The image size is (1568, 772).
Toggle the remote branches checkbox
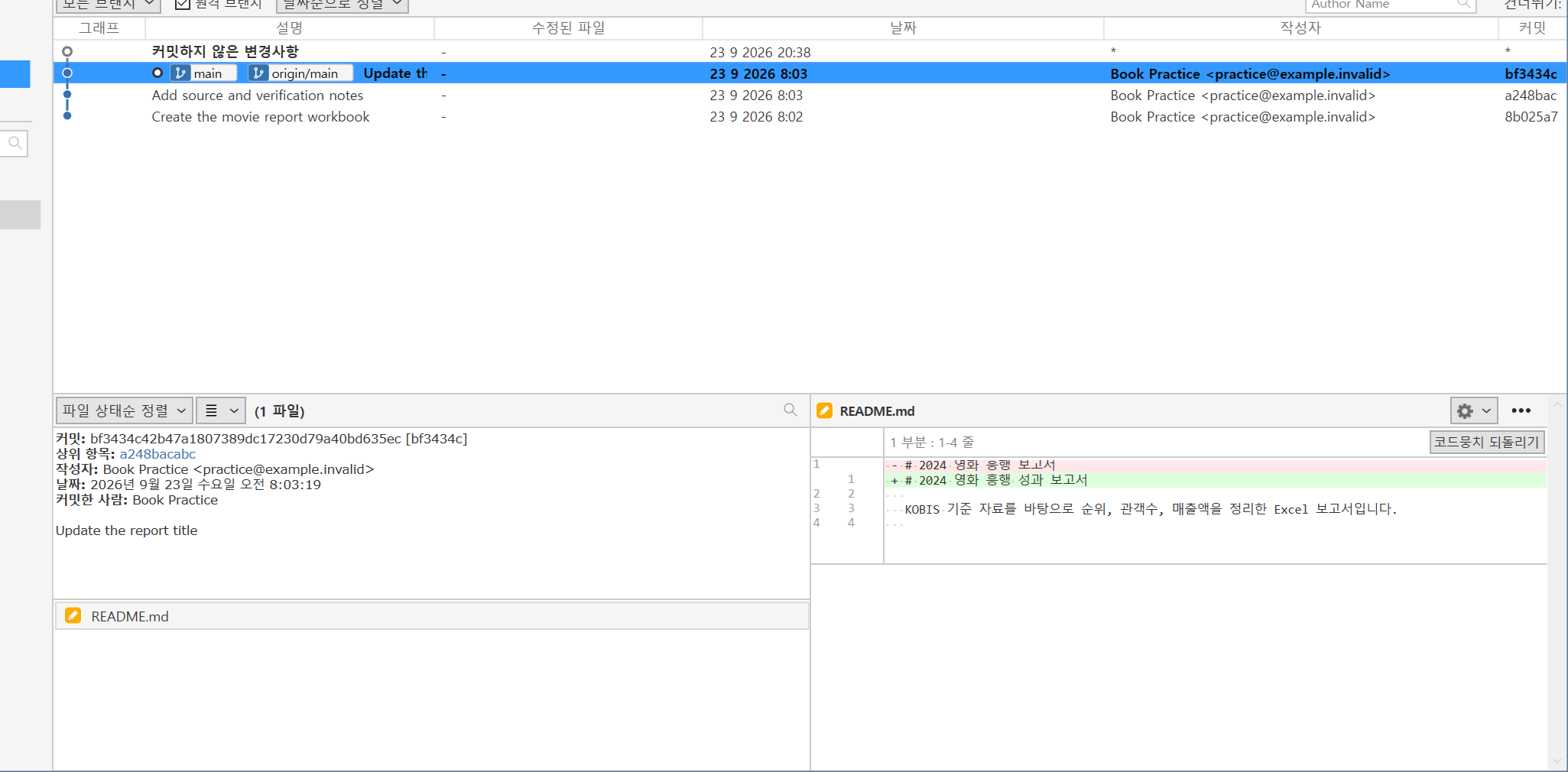(x=182, y=4)
